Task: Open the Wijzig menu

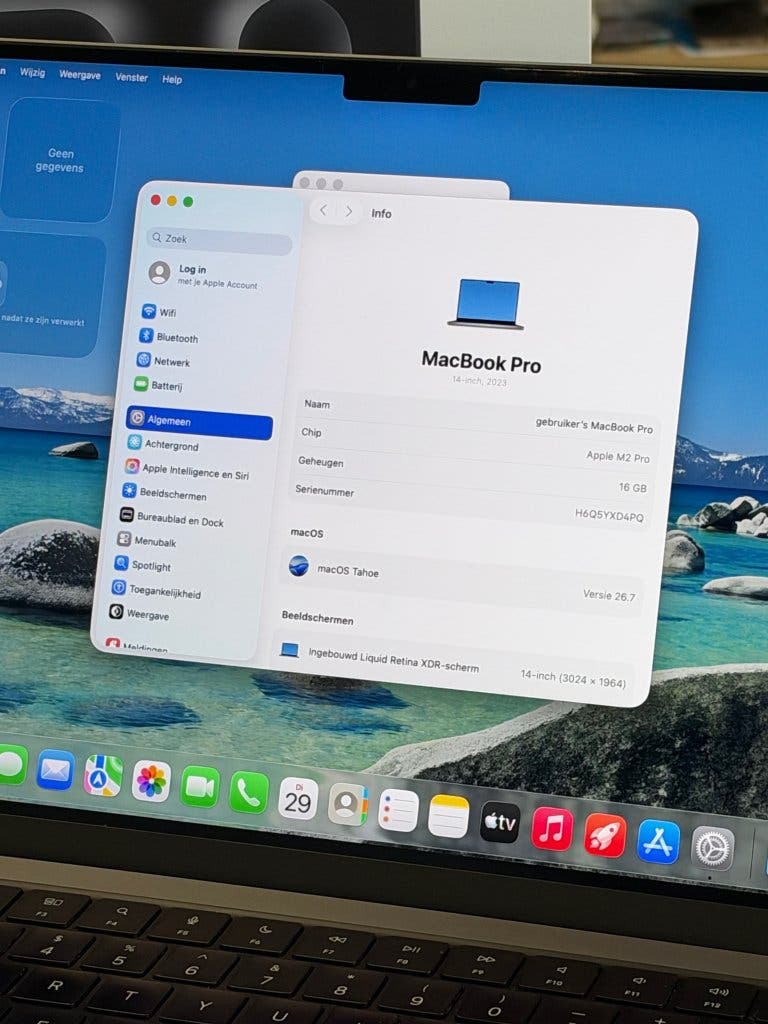Action: click(x=33, y=72)
